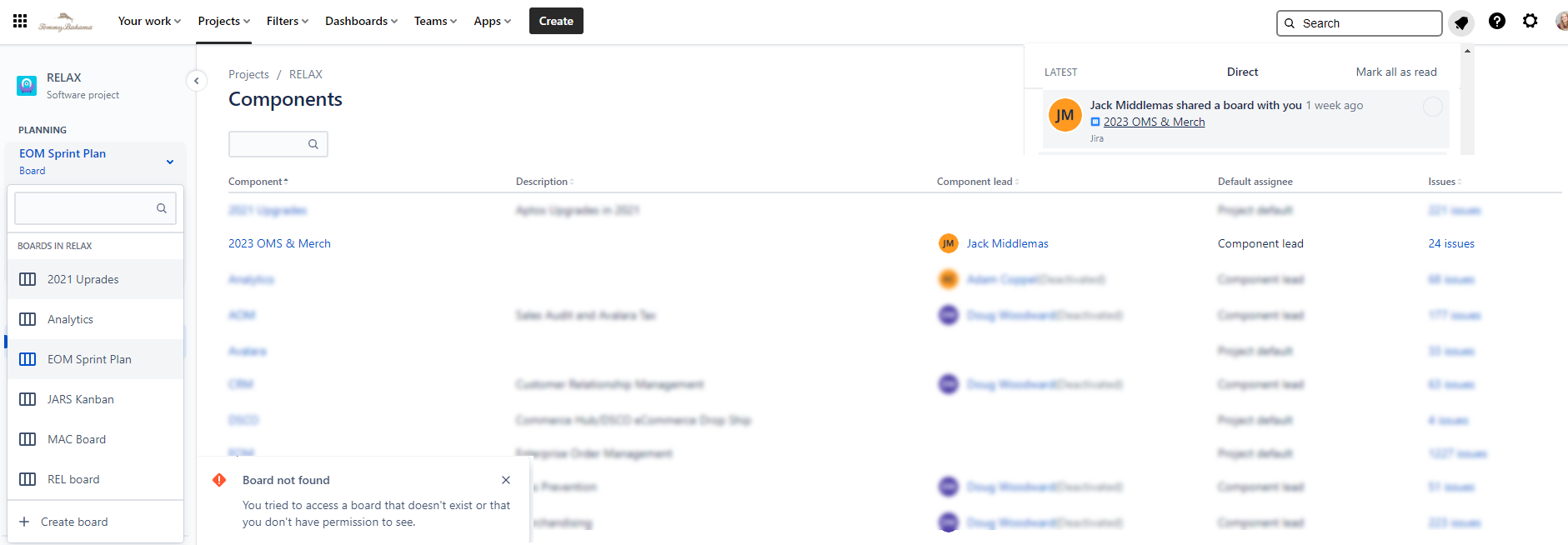The width and height of the screenshot is (1568, 545).
Task: Focus the top Search field
Action: coord(1359,23)
